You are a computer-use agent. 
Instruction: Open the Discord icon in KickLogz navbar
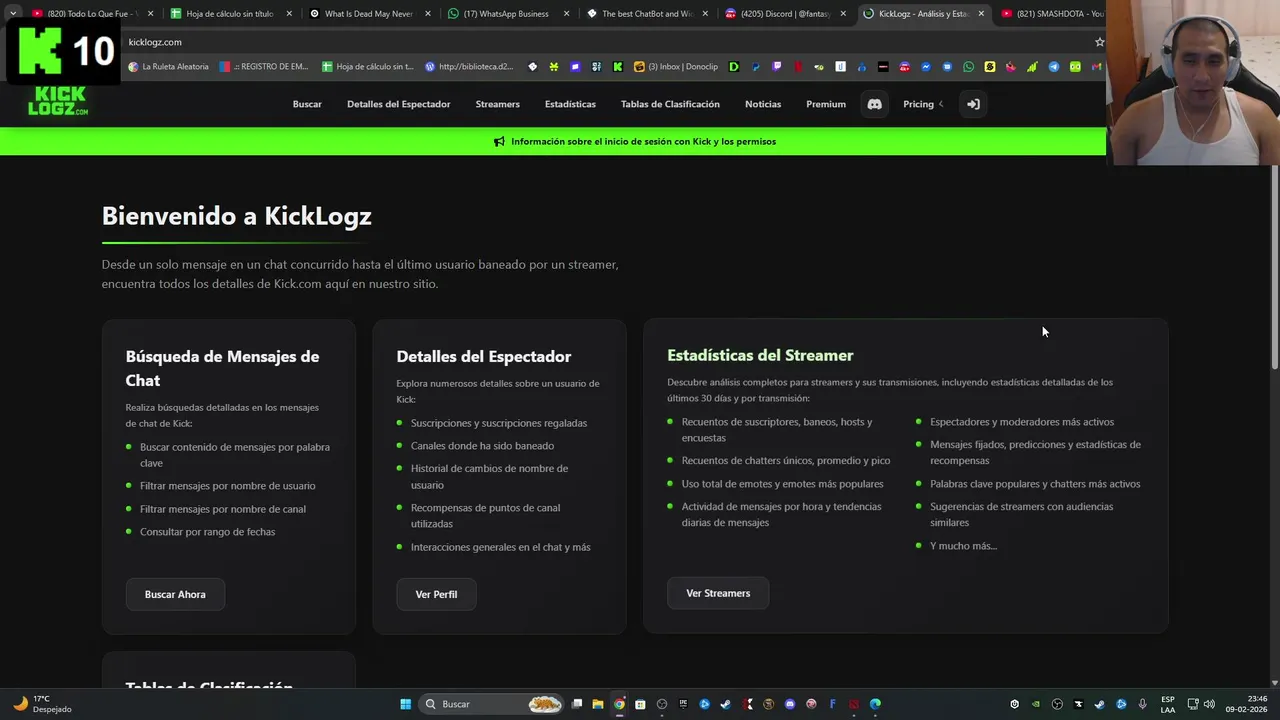(x=874, y=104)
